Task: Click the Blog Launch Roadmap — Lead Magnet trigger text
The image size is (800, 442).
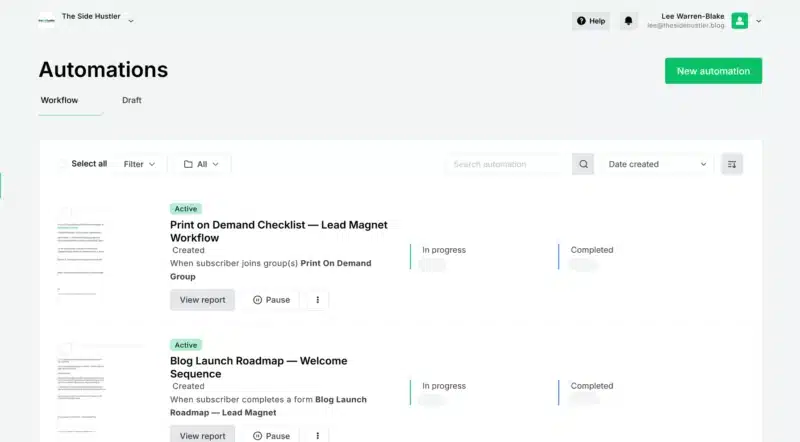Action: (268, 406)
